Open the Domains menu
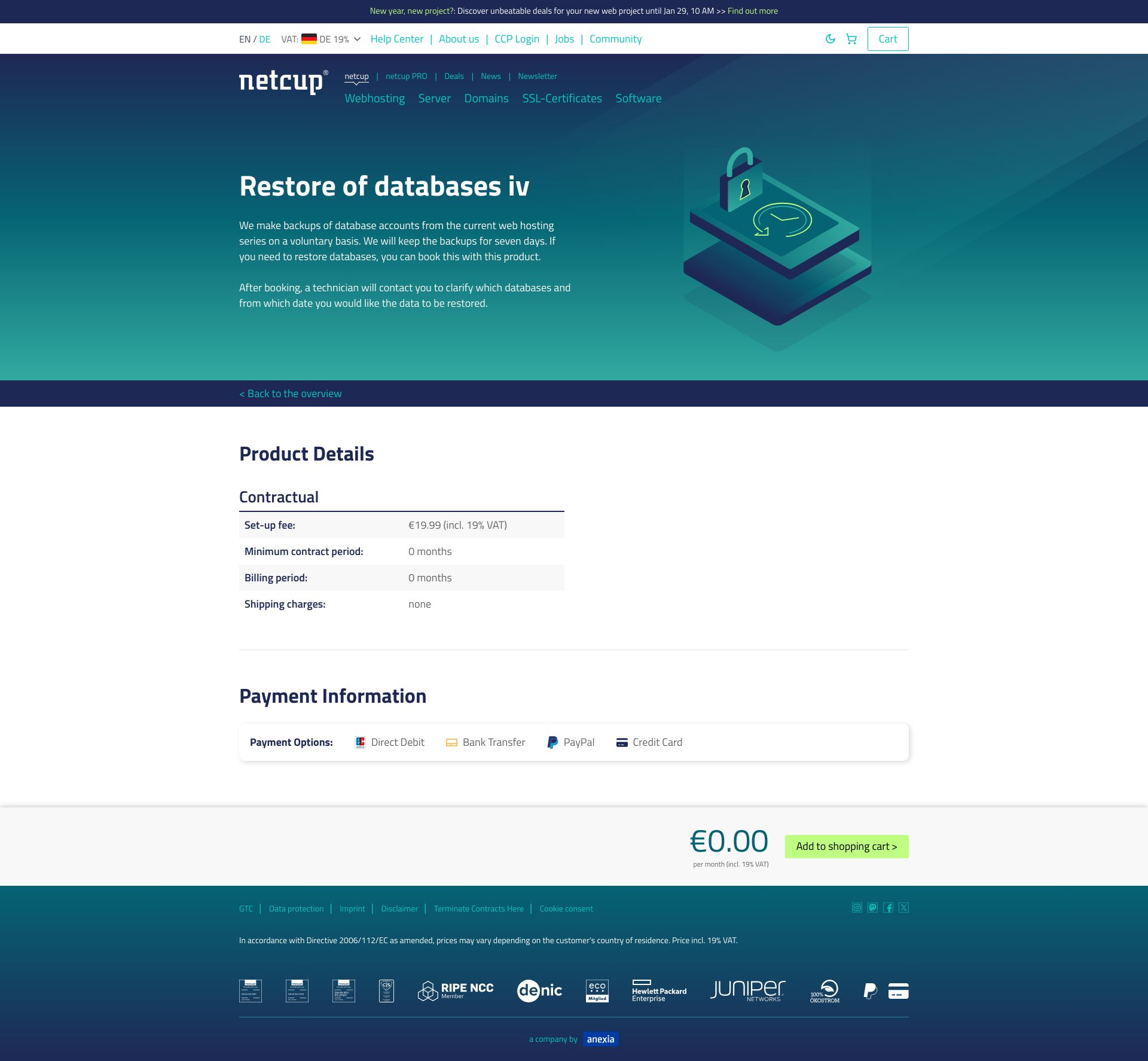 point(486,99)
